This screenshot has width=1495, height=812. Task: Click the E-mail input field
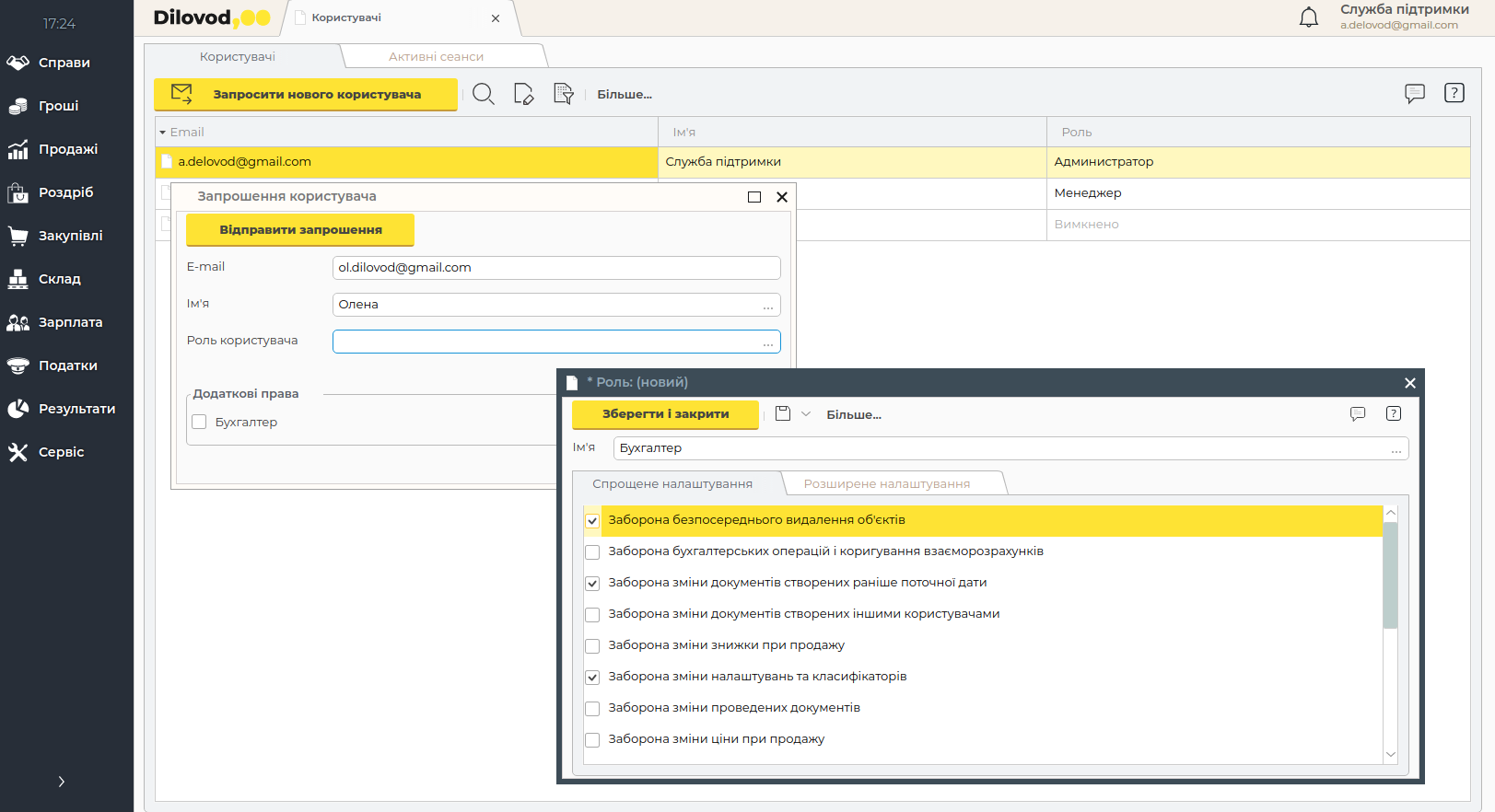coord(555,268)
